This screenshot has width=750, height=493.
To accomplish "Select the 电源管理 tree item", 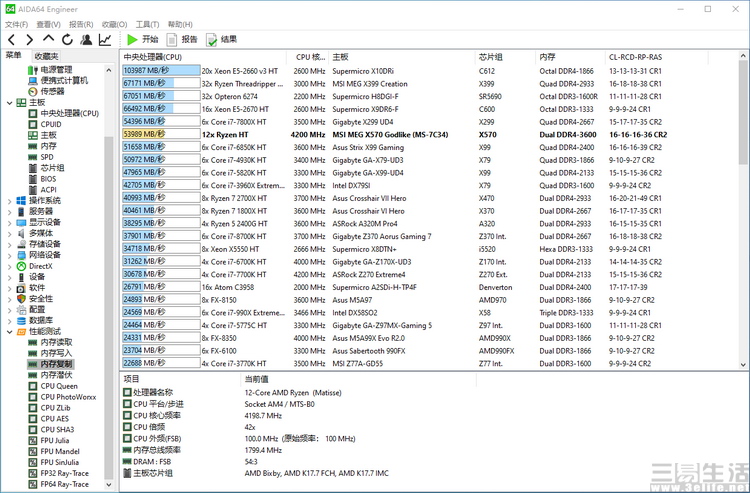I will coord(56,70).
